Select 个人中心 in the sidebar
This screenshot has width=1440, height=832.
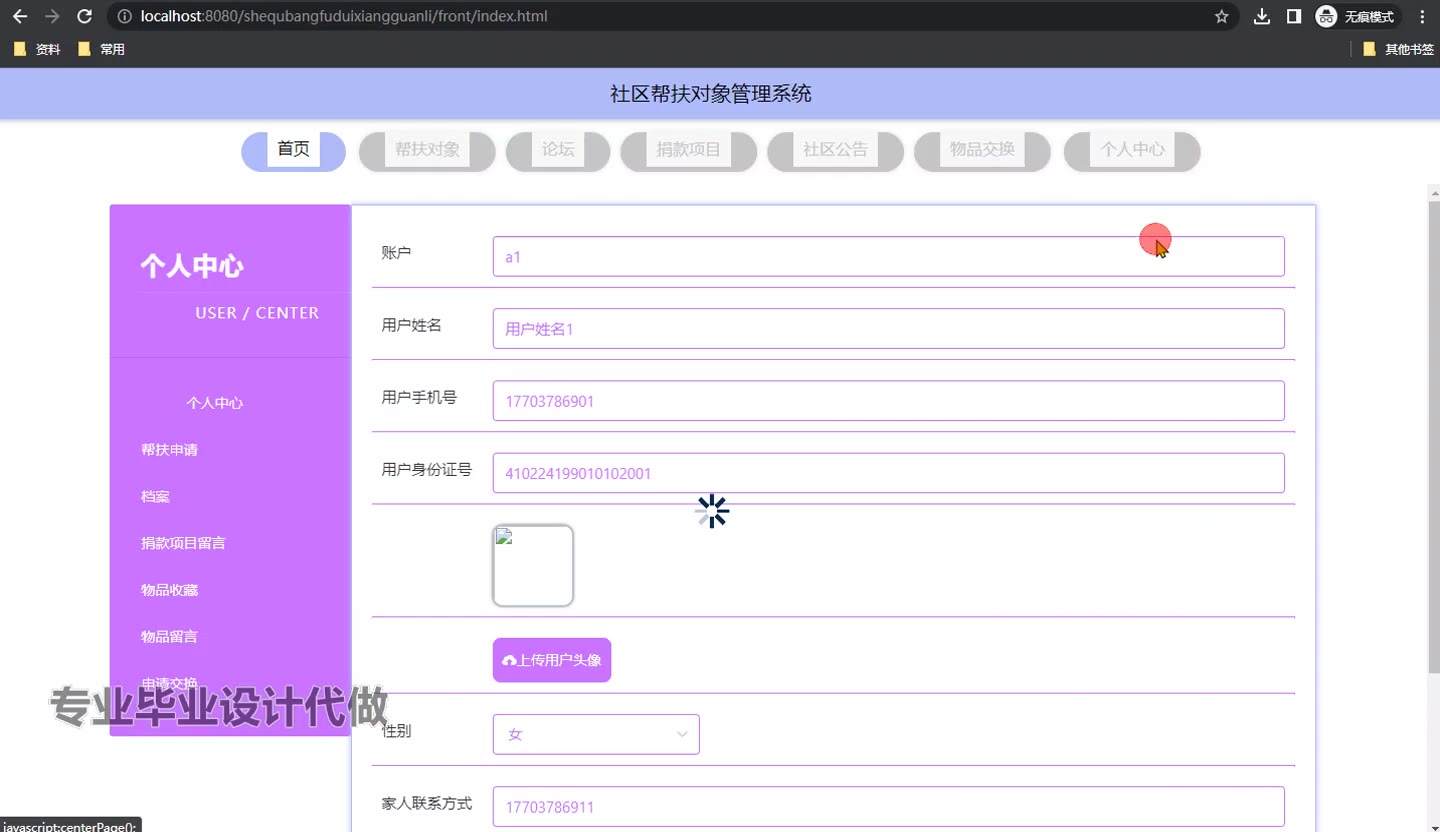[214, 403]
